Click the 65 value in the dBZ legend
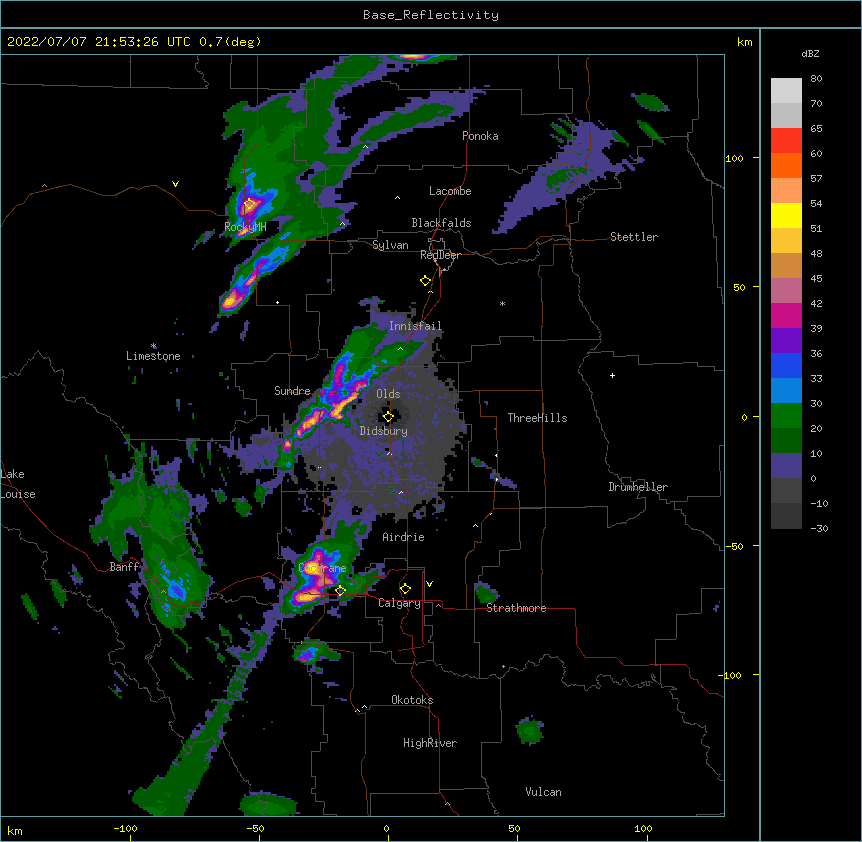 816,129
